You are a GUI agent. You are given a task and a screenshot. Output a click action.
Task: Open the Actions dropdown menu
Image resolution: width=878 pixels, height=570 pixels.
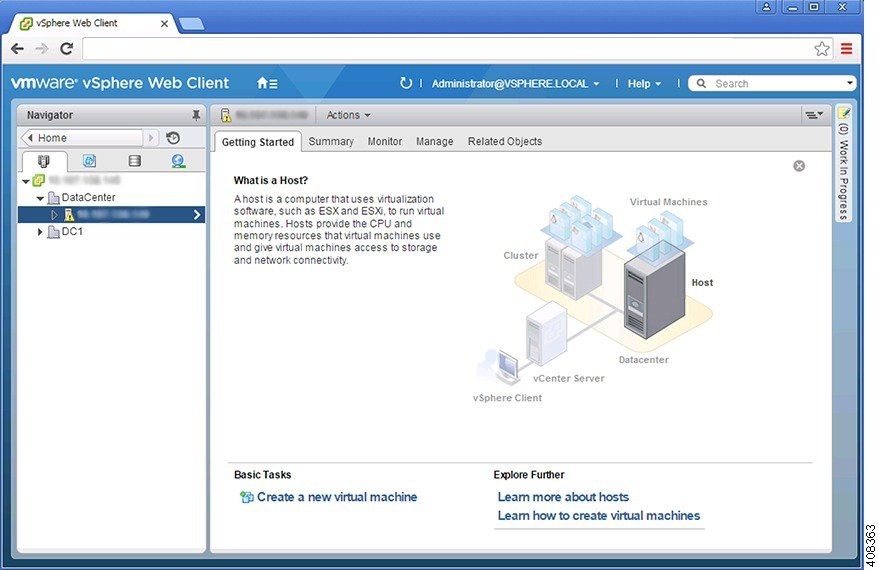[348, 115]
